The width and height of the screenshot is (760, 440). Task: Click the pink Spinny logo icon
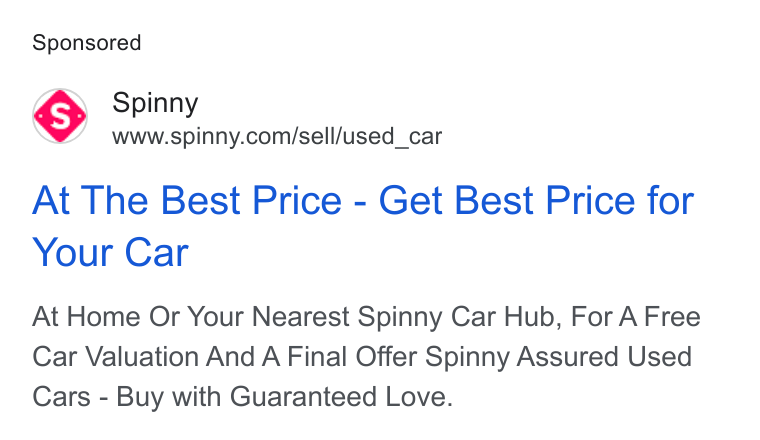(60, 116)
